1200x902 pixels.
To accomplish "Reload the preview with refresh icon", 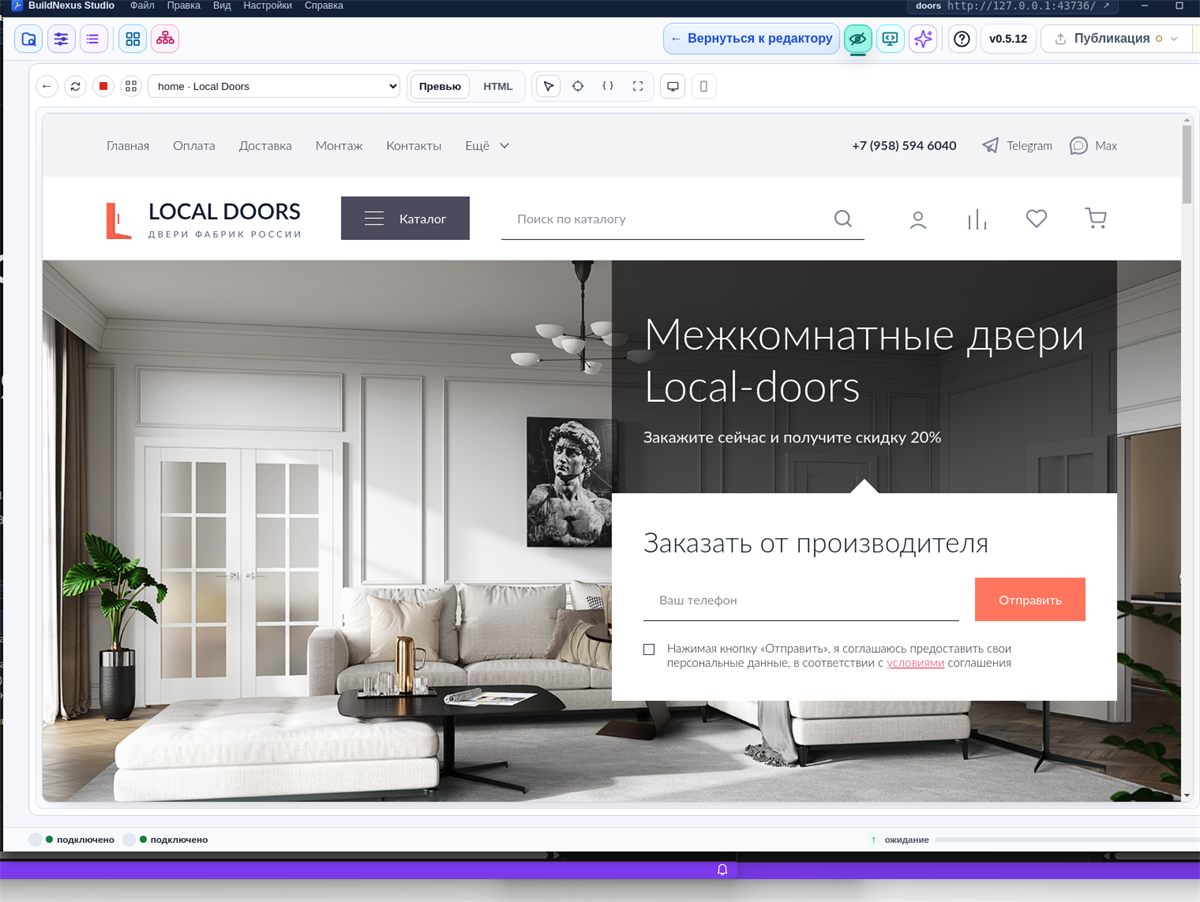I will [75, 86].
